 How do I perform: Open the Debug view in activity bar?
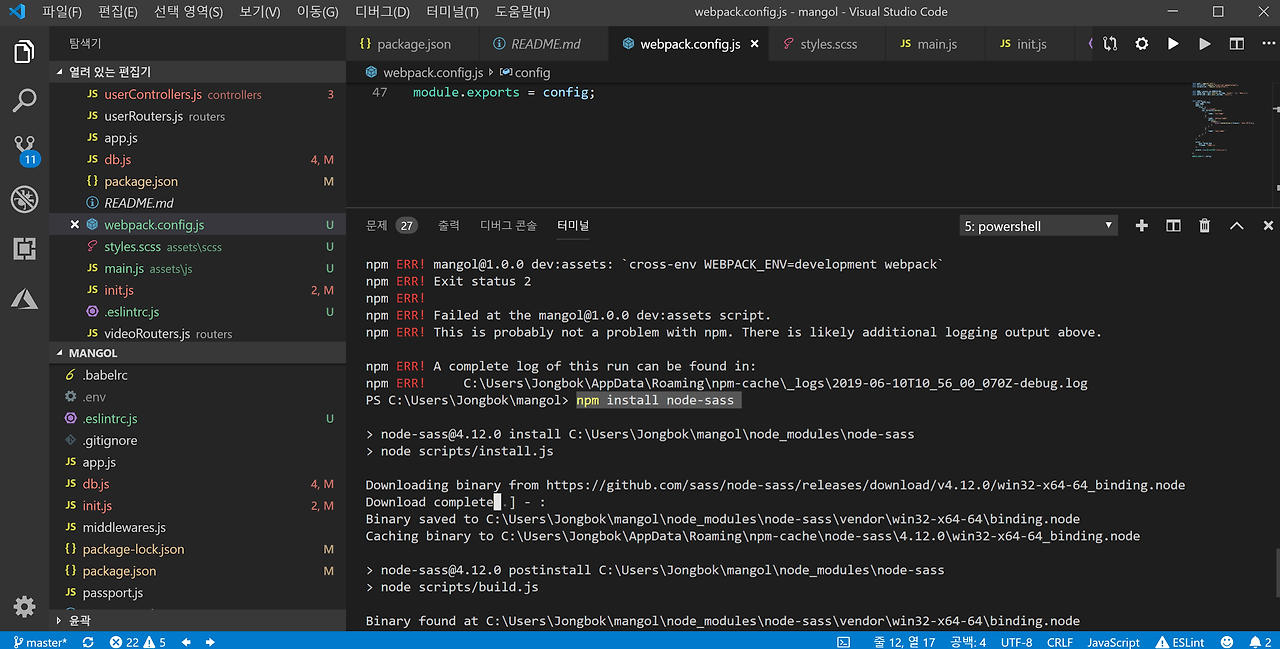pyautogui.click(x=24, y=199)
